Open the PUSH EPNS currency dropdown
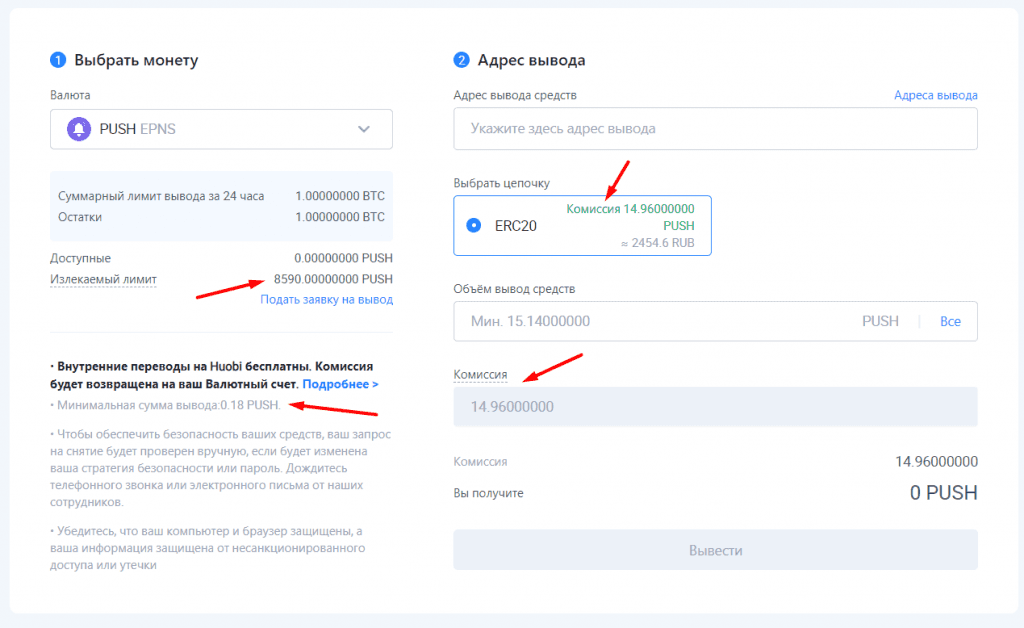This screenshot has height=628, width=1024. point(221,129)
